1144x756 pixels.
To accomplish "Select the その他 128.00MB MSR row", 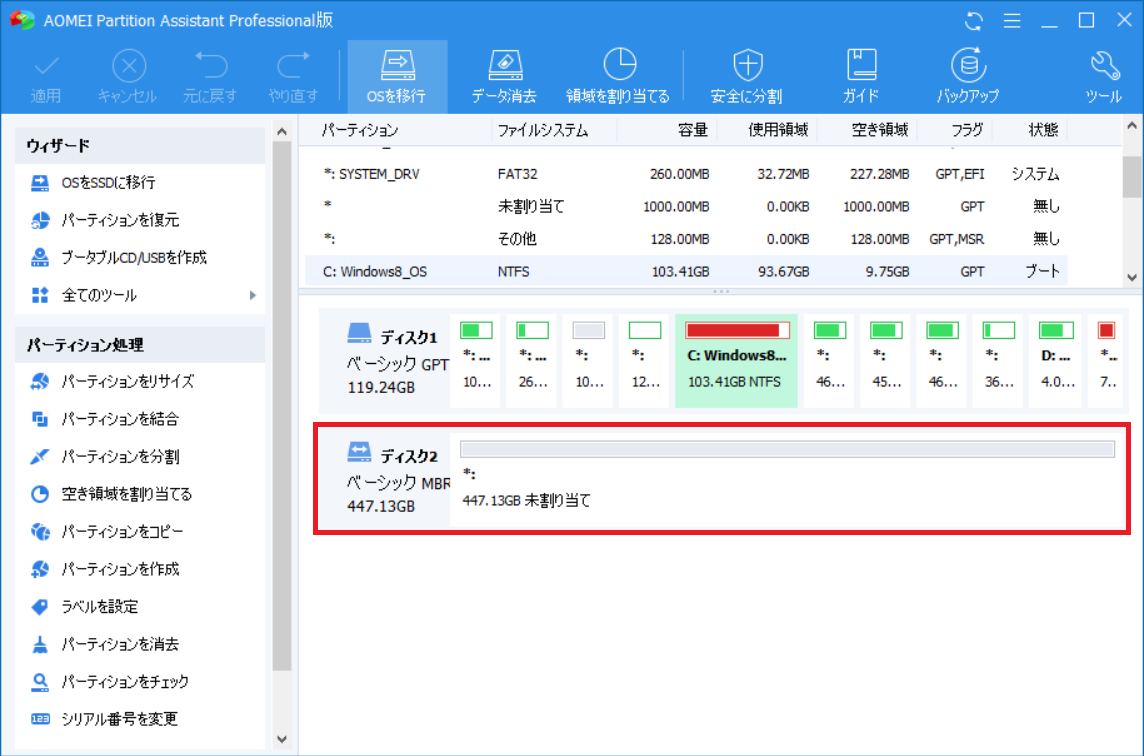I will [x=687, y=239].
